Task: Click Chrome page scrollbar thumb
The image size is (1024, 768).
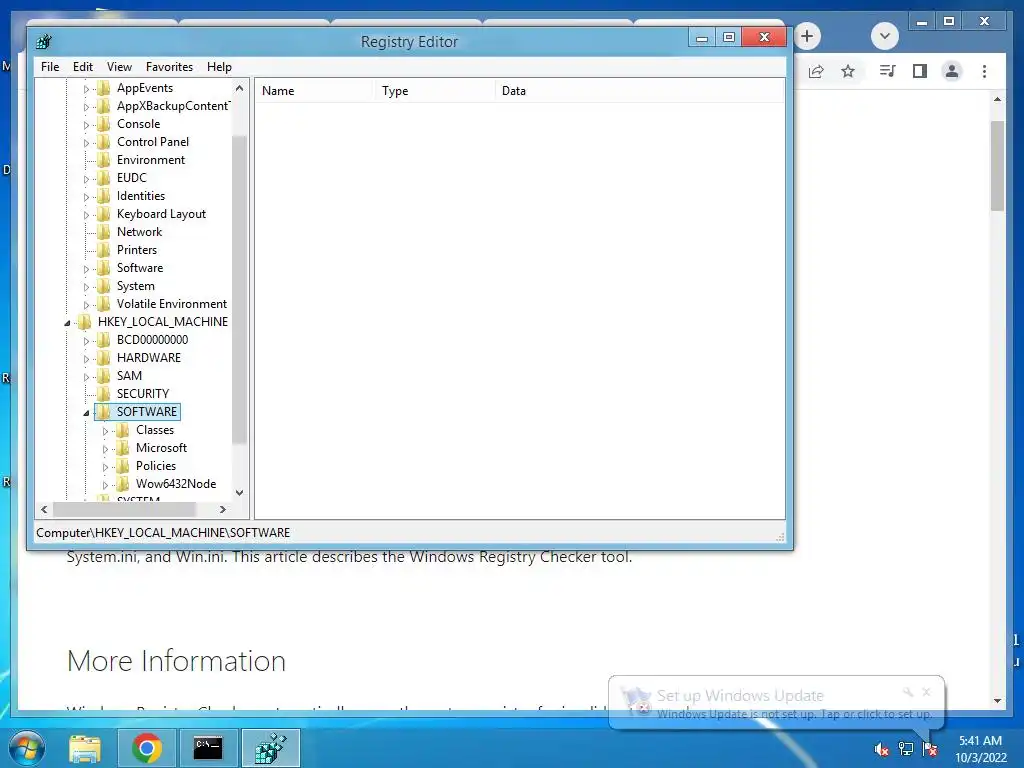Action: [997, 166]
